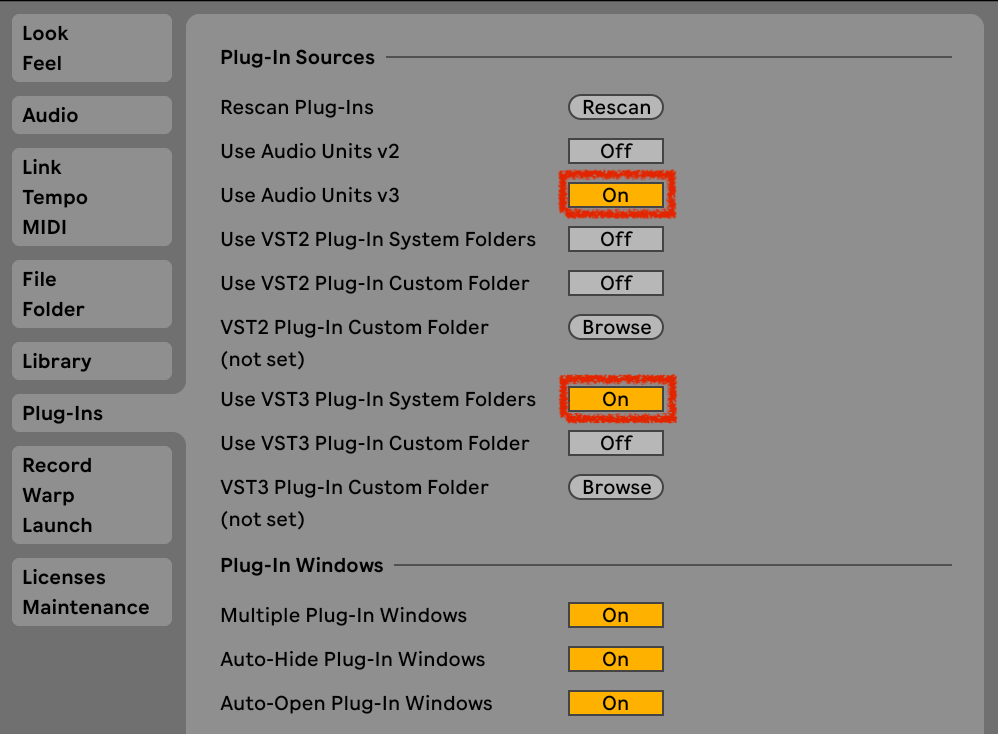Turn off Auto-Hide Plug-In Windows
998x734 pixels.
point(616,659)
